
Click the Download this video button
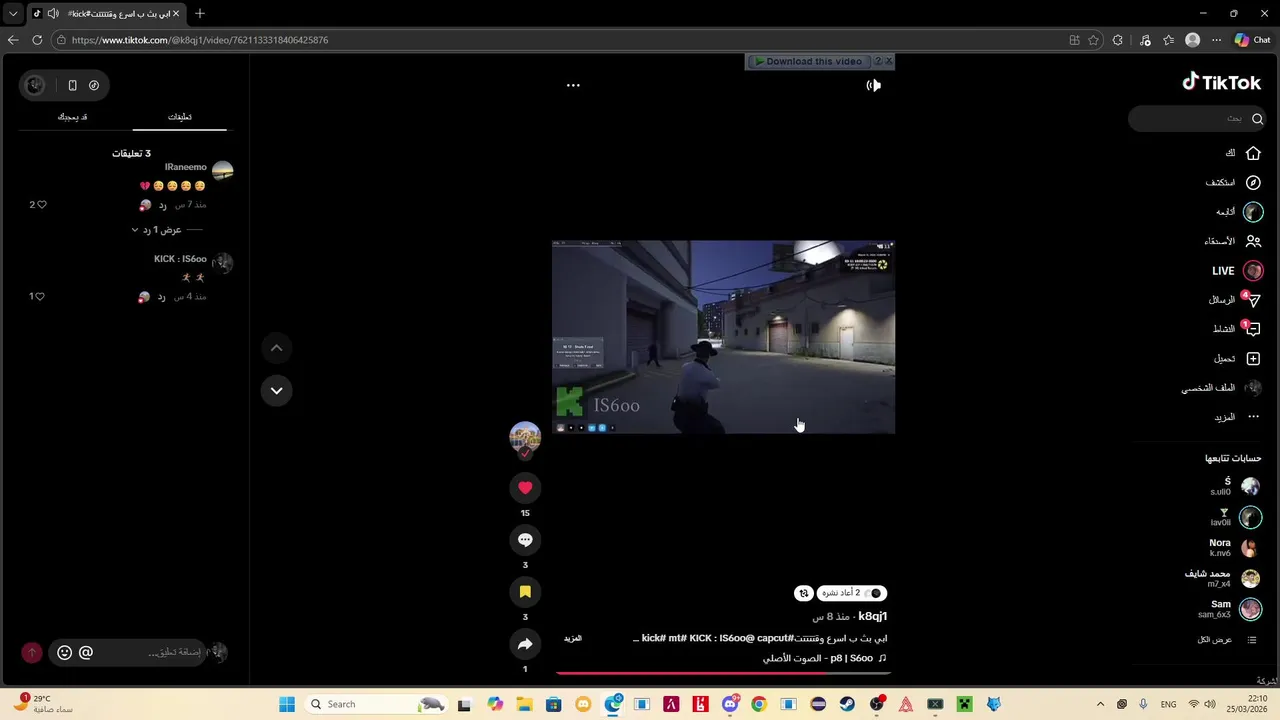pos(808,61)
